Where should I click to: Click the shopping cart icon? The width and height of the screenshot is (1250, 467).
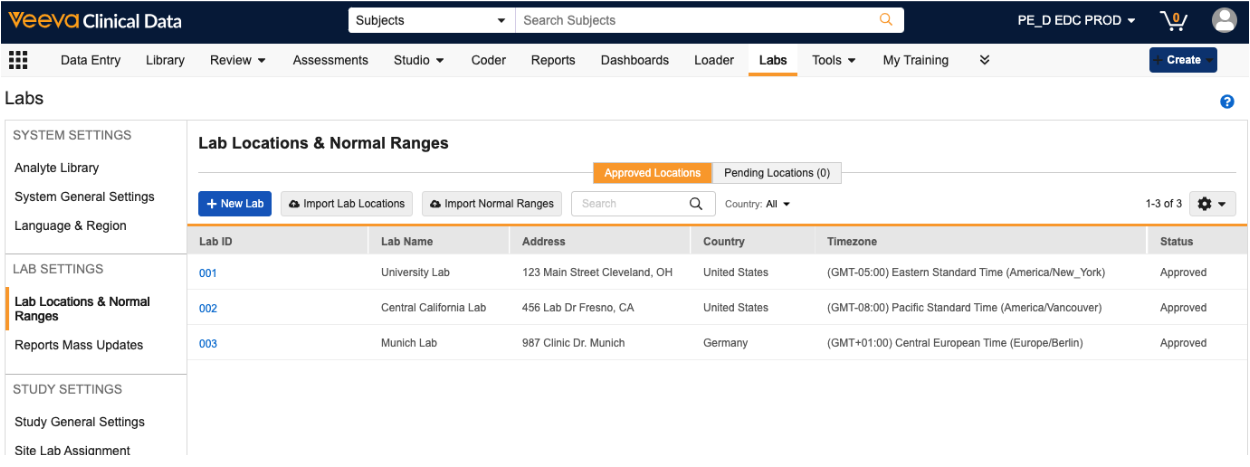(1173, 20)
